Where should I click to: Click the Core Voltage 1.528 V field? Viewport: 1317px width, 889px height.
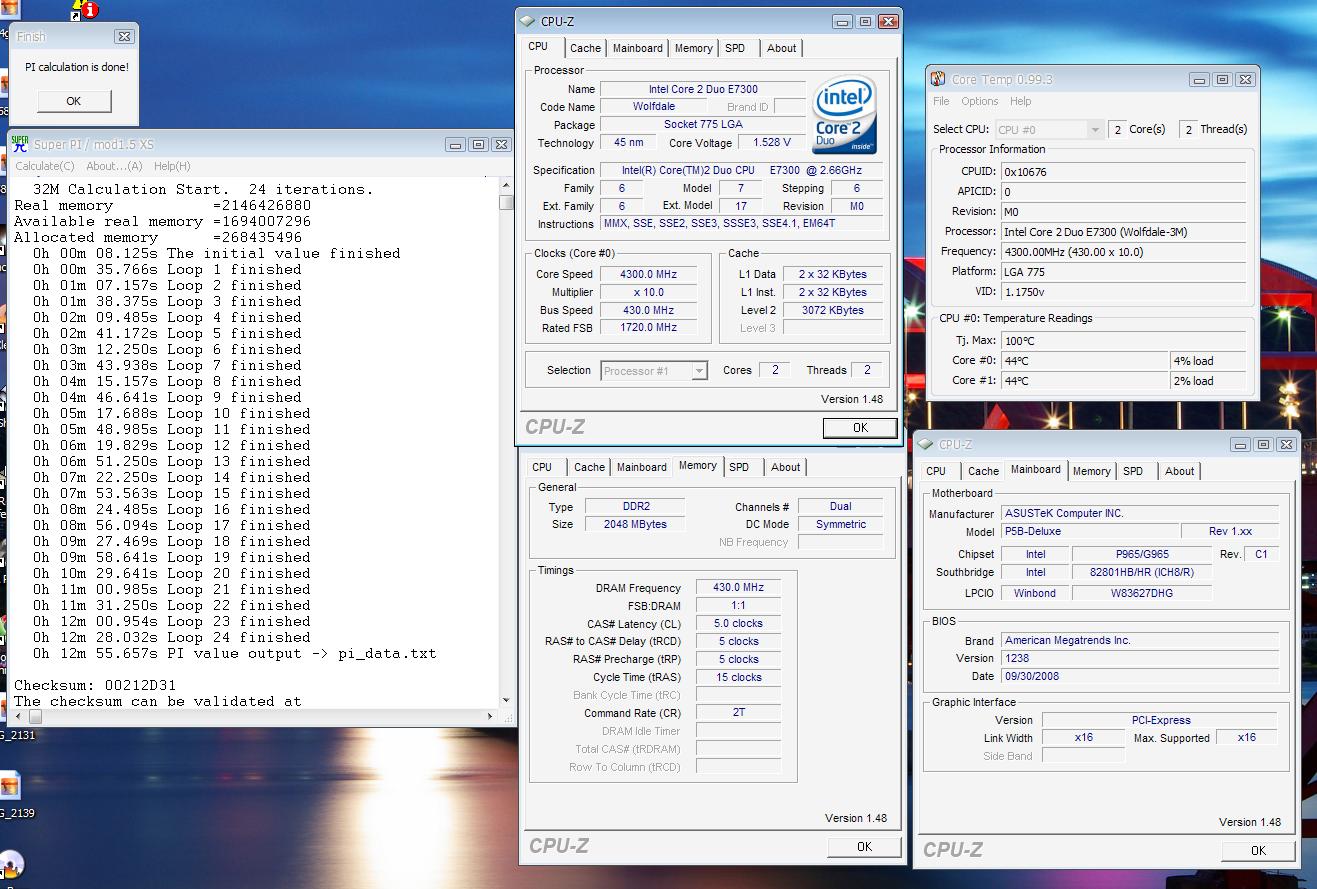pyautogui.click(x=772, y=143)
